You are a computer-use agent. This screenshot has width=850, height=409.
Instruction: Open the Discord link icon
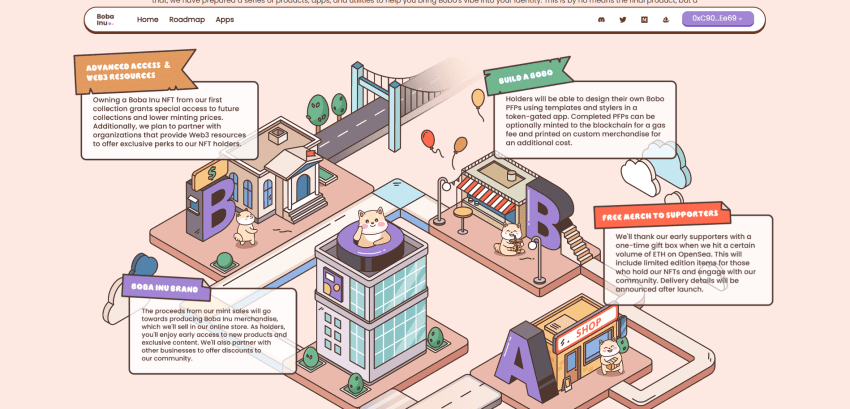(x=601, y=20)
